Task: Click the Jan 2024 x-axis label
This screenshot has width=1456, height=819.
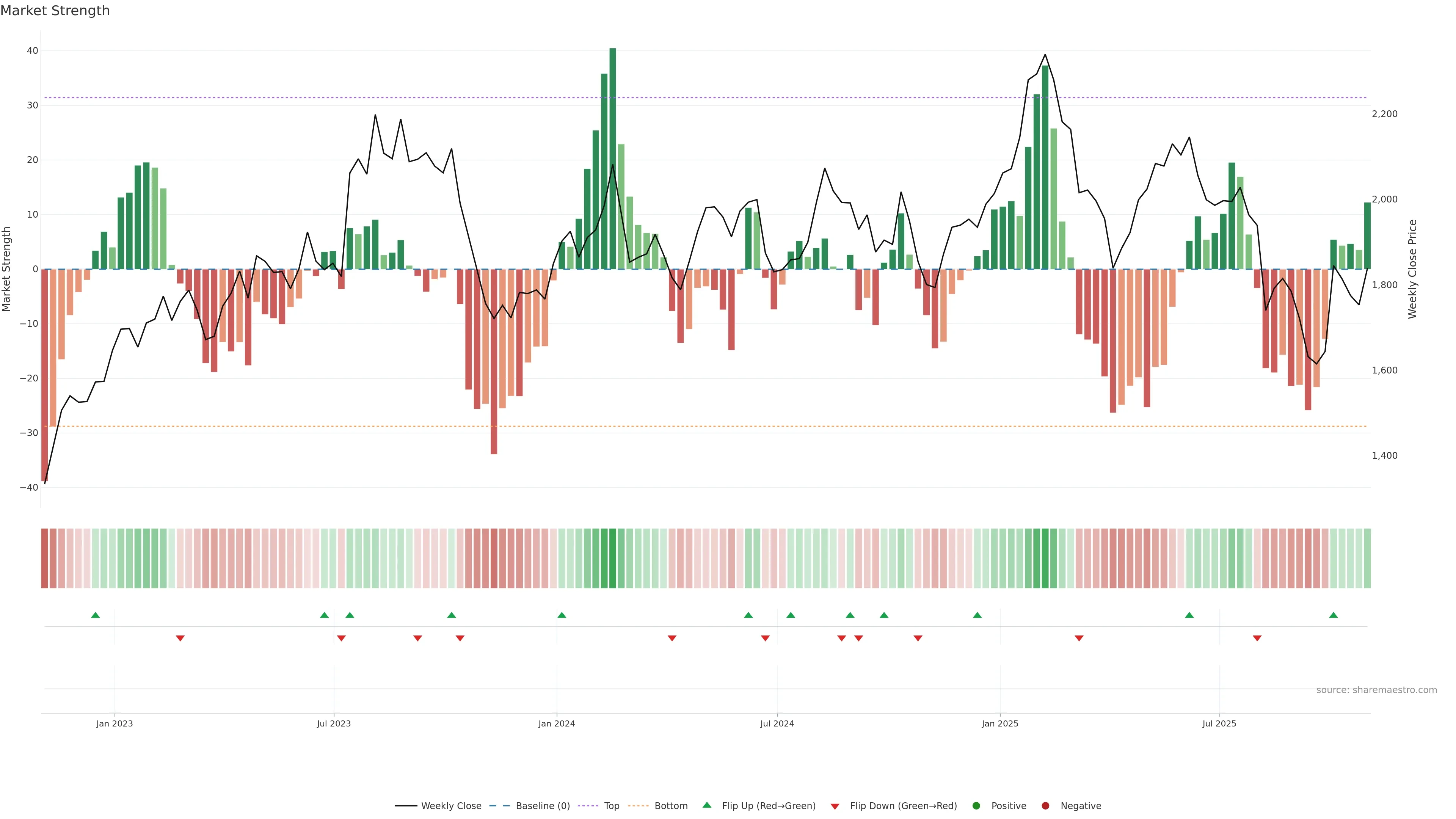Action: (556, 723)
